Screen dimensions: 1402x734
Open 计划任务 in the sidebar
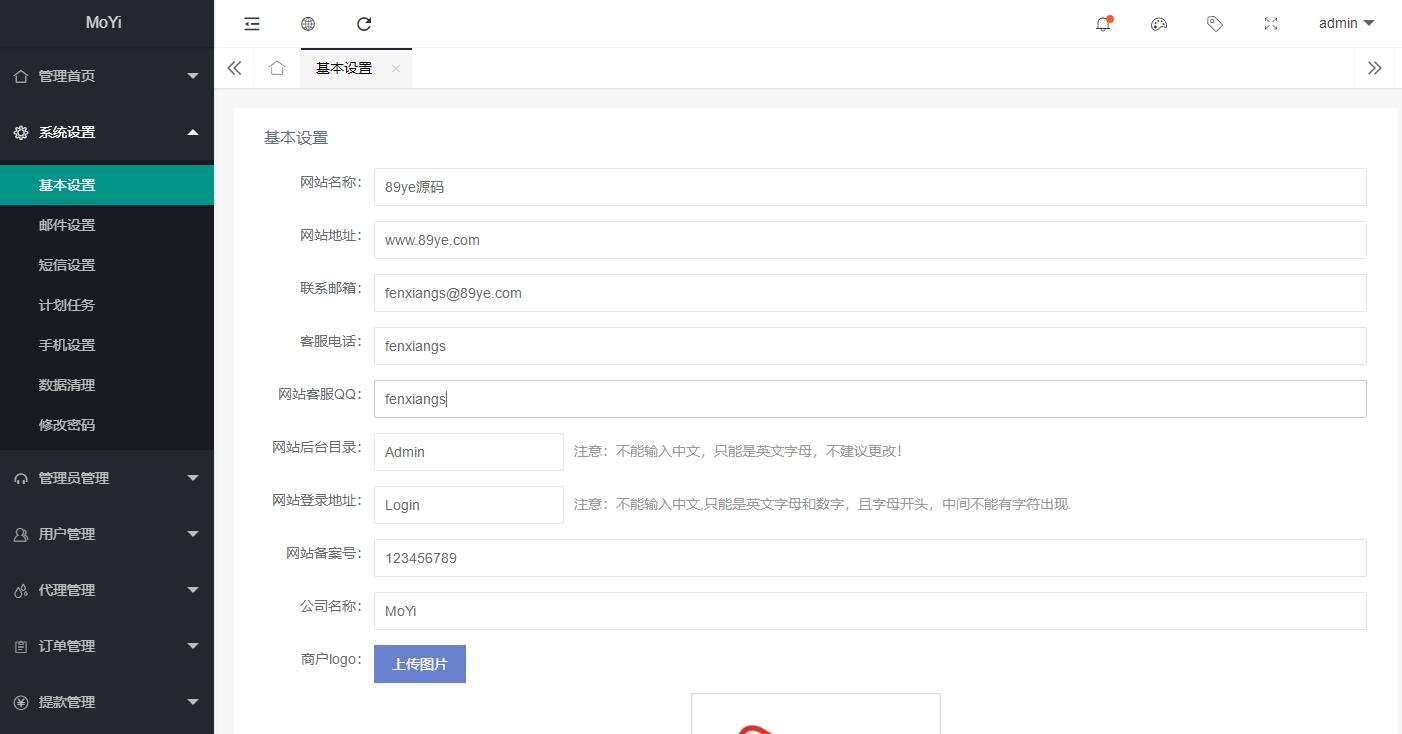click(x=107, y=305)
